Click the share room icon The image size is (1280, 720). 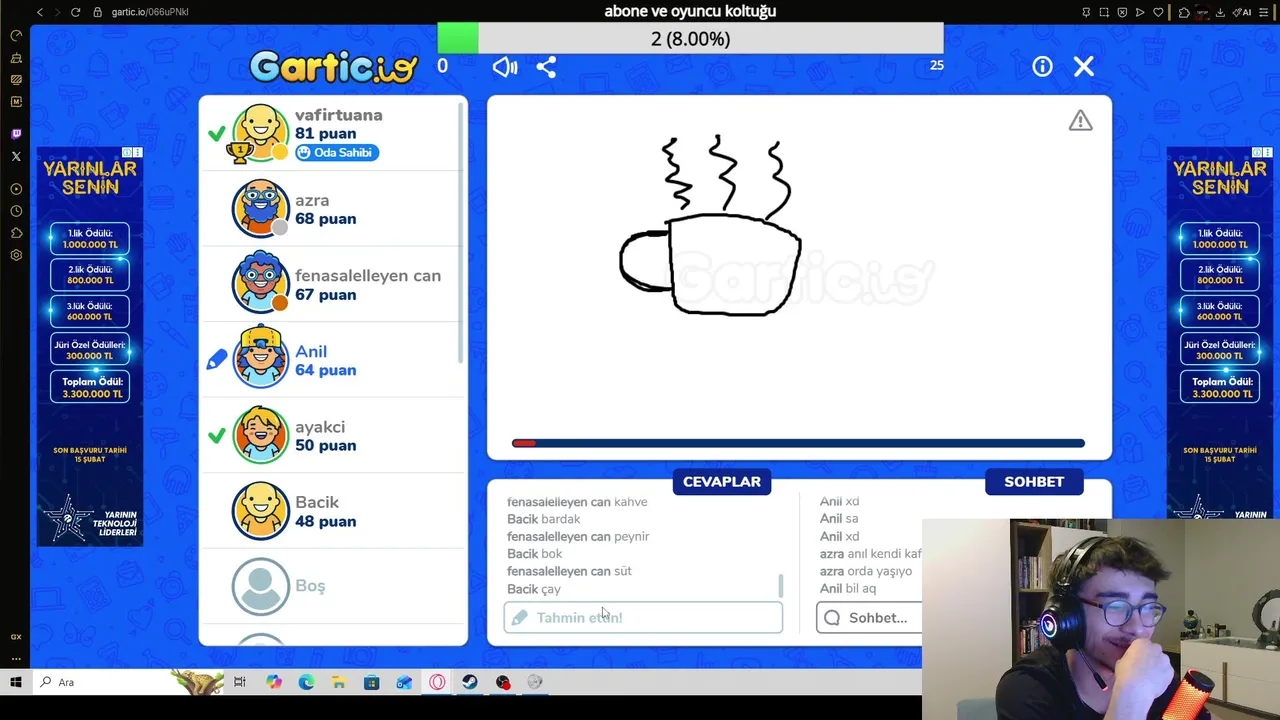[x=546, y=67]
